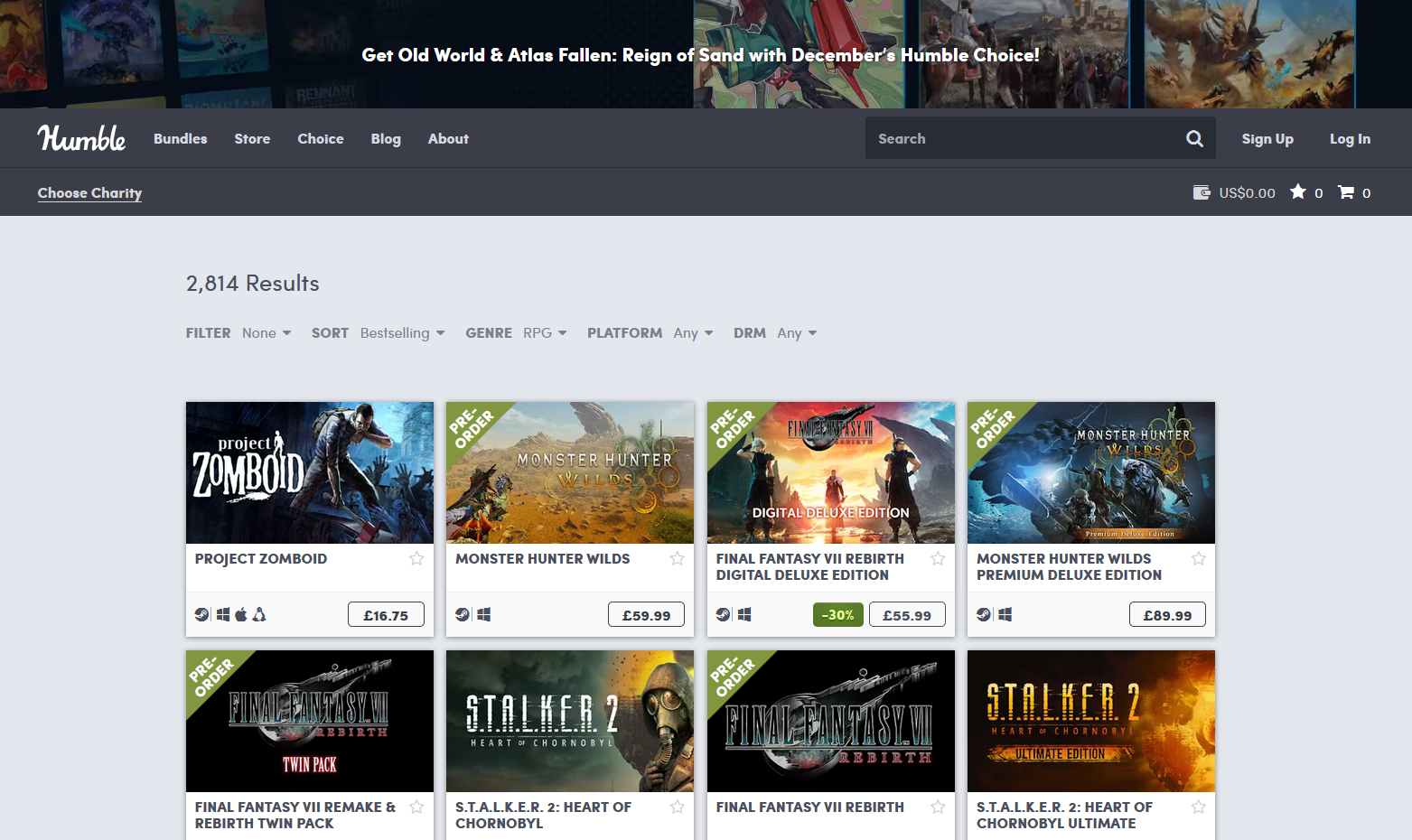Image resolution: width=1412 pixels, height=840 pixels.
Task: Click Steam icon on Project Zomboid card
Action: coord(201,614)
